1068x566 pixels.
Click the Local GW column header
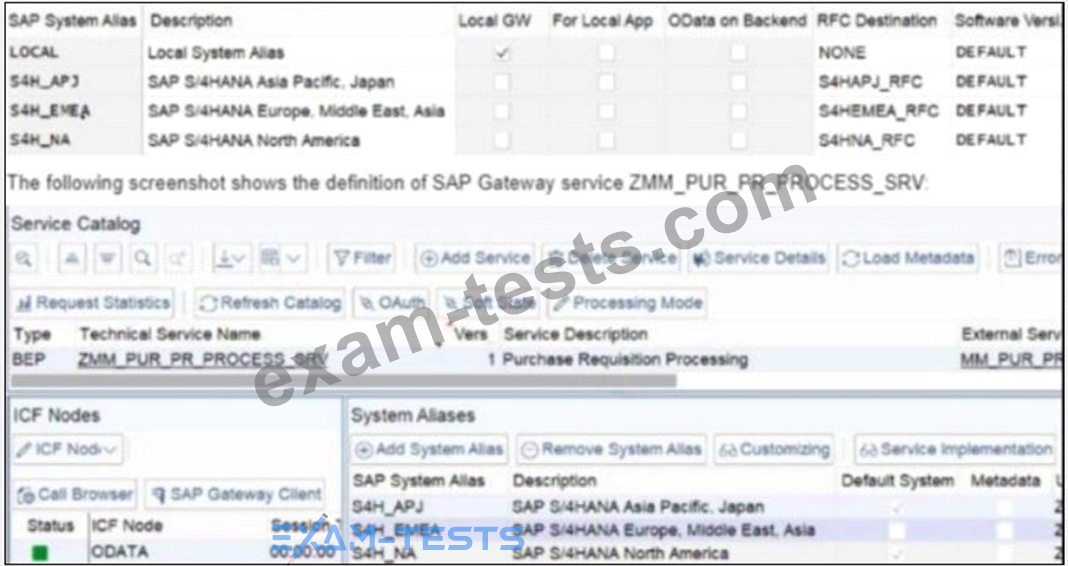[x=495, y=21]
